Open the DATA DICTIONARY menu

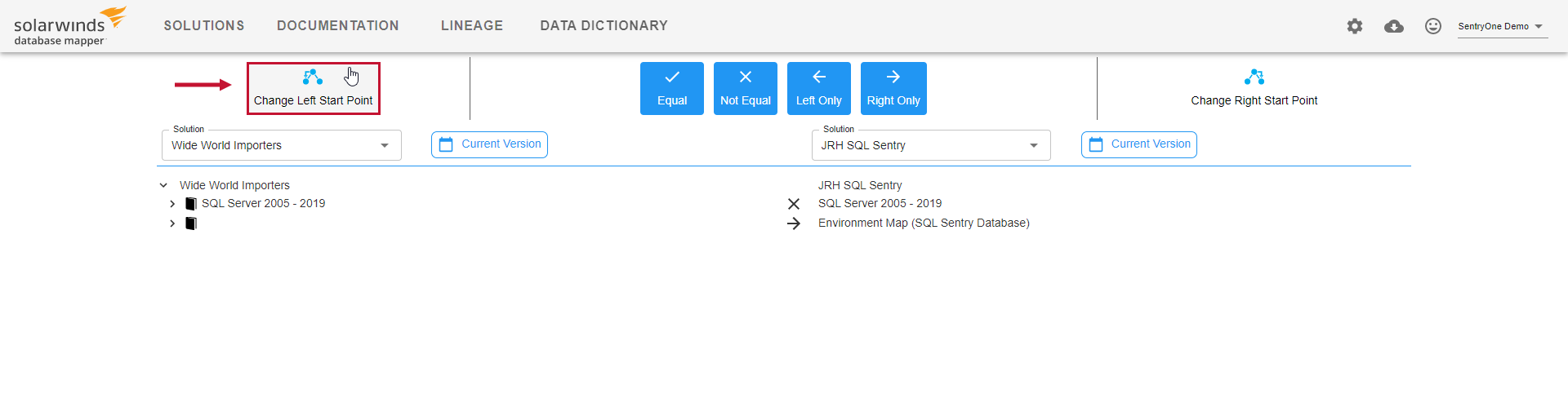pyautogui.click(x=604, y=26)
